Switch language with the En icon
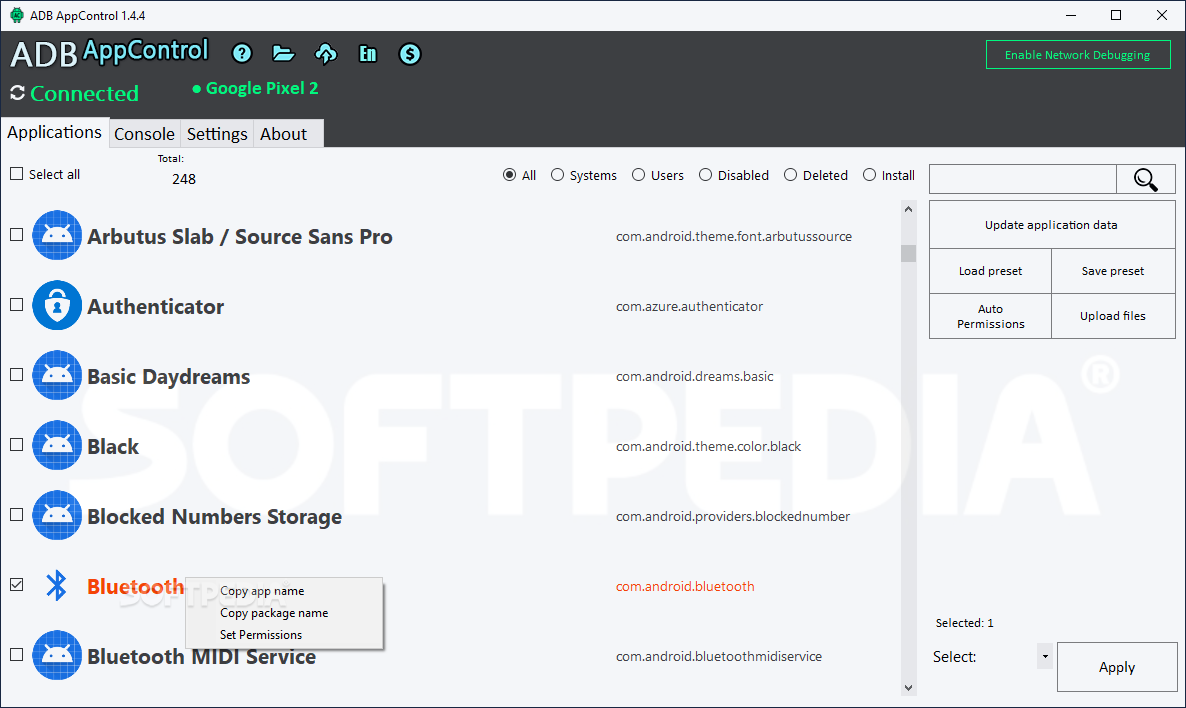The image size is (1186, 708). (368, 53)
